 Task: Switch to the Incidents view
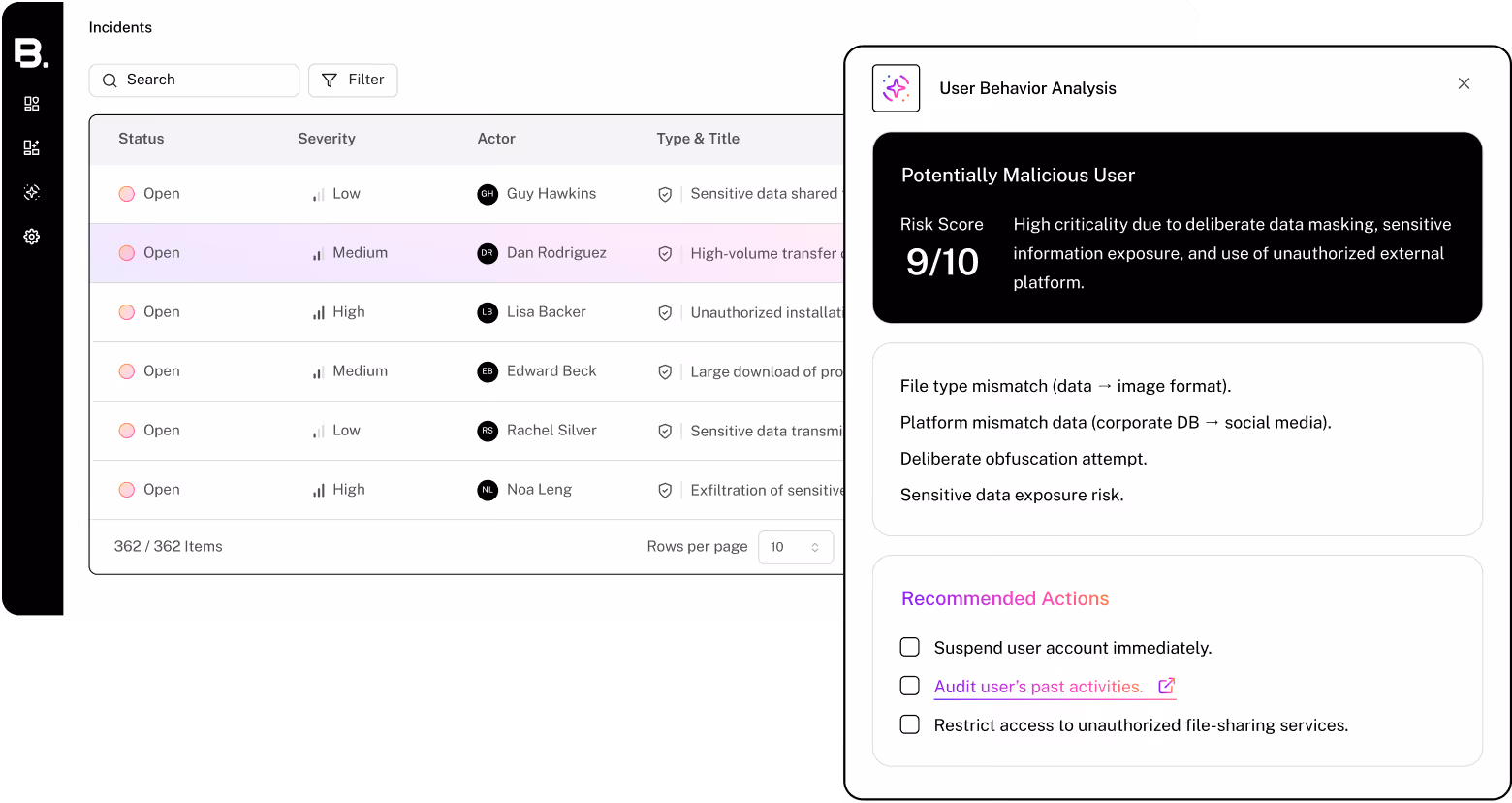[x=120, y=27]
